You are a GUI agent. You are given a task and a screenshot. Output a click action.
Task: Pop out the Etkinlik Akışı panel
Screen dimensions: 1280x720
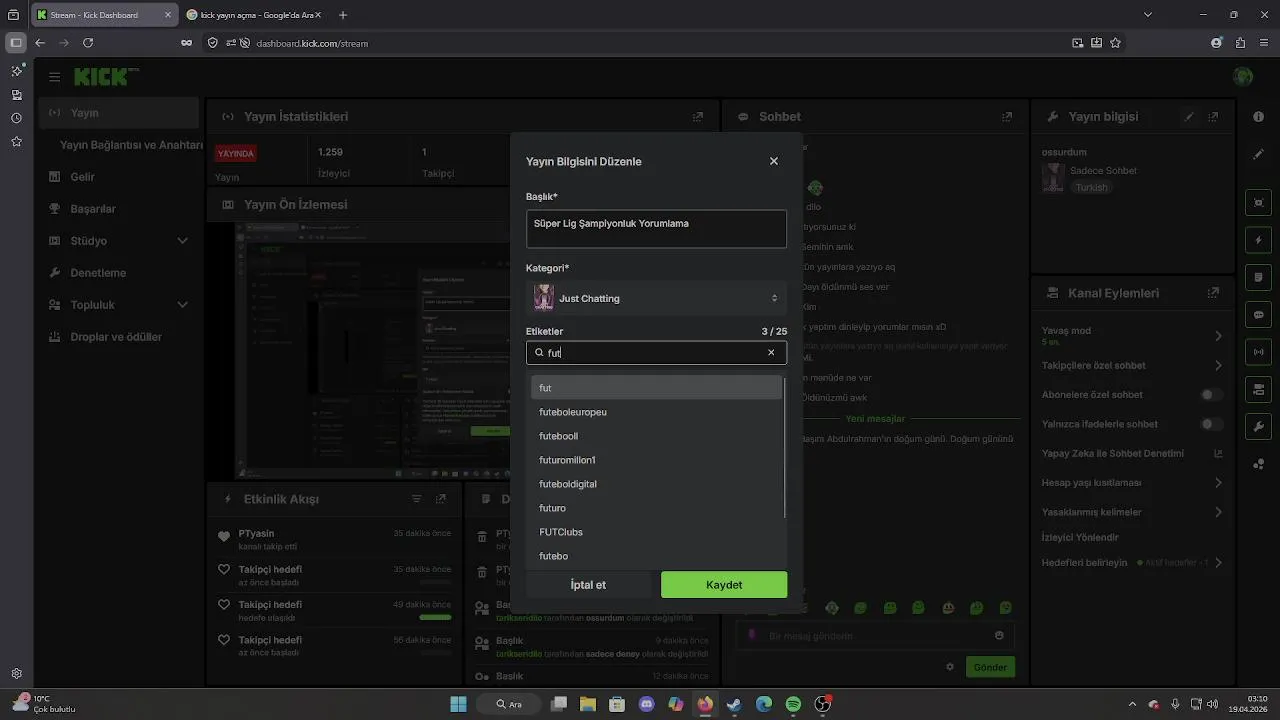click(441, 499)
